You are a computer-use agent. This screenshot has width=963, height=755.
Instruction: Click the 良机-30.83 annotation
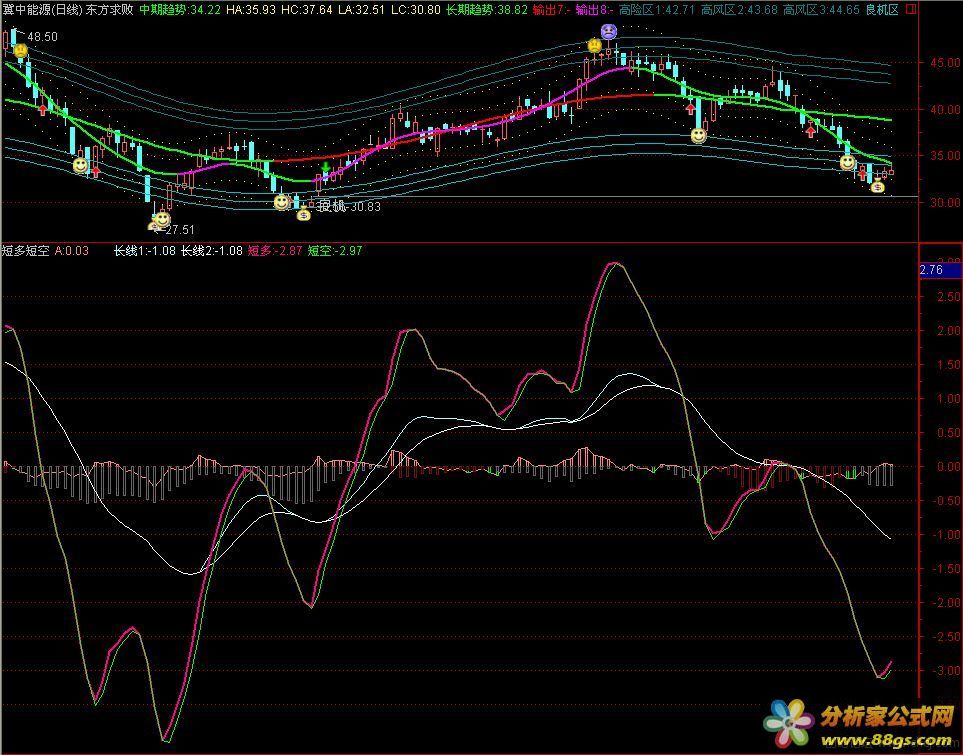349,206
